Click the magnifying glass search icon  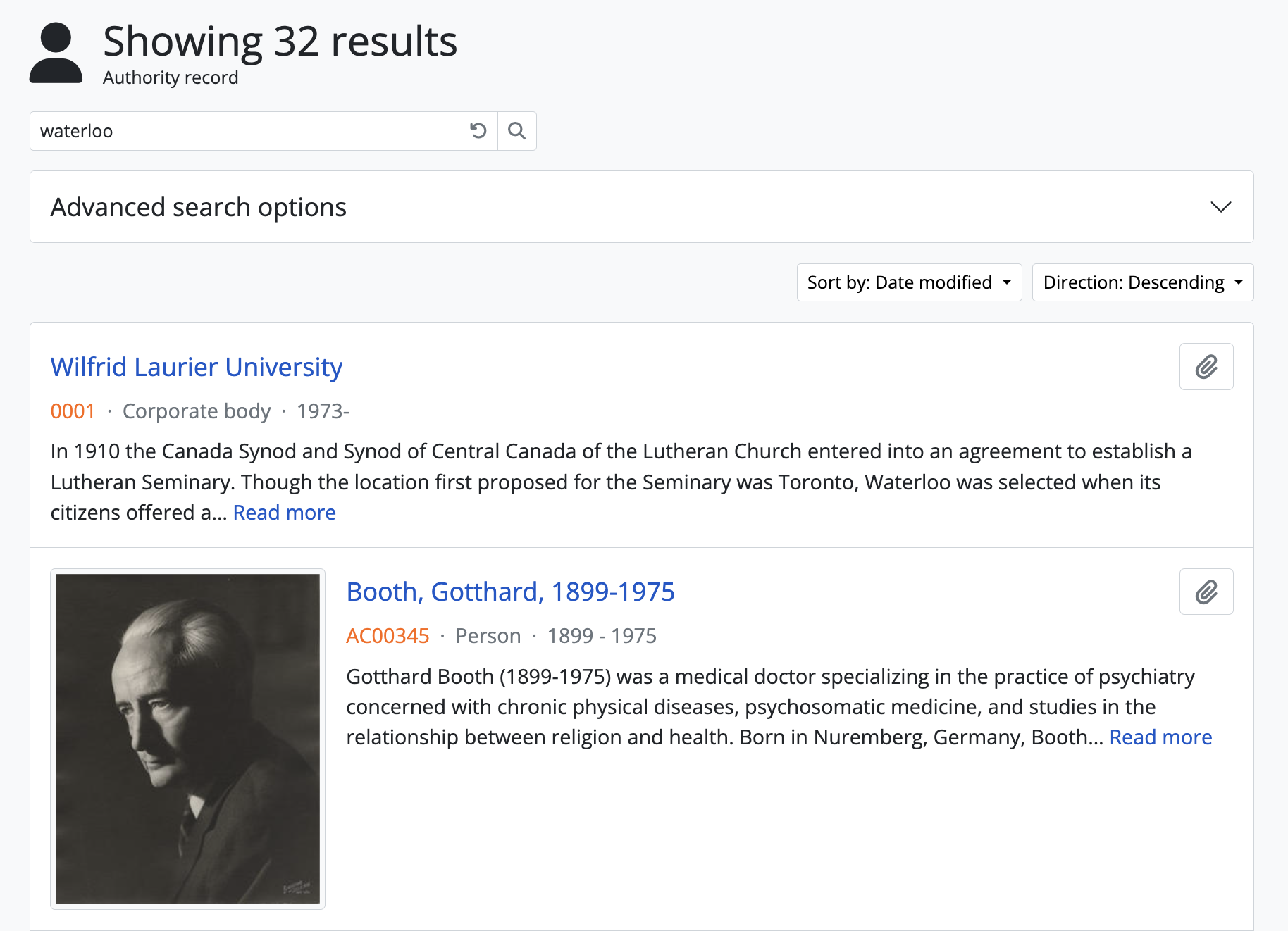click(x=517, y=131)
